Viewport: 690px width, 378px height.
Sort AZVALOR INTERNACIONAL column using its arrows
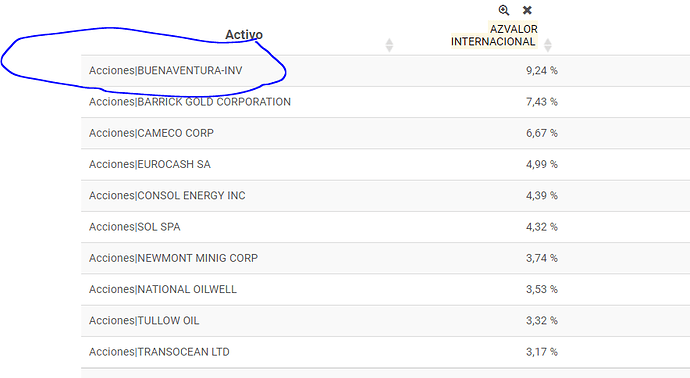click(547, 45)
